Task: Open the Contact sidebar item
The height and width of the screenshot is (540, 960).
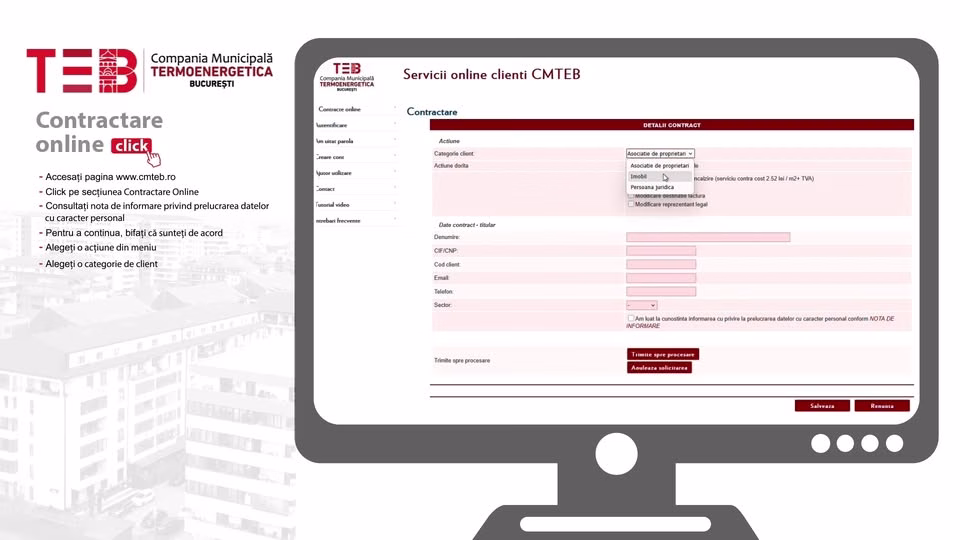Action: pos(325,189)
